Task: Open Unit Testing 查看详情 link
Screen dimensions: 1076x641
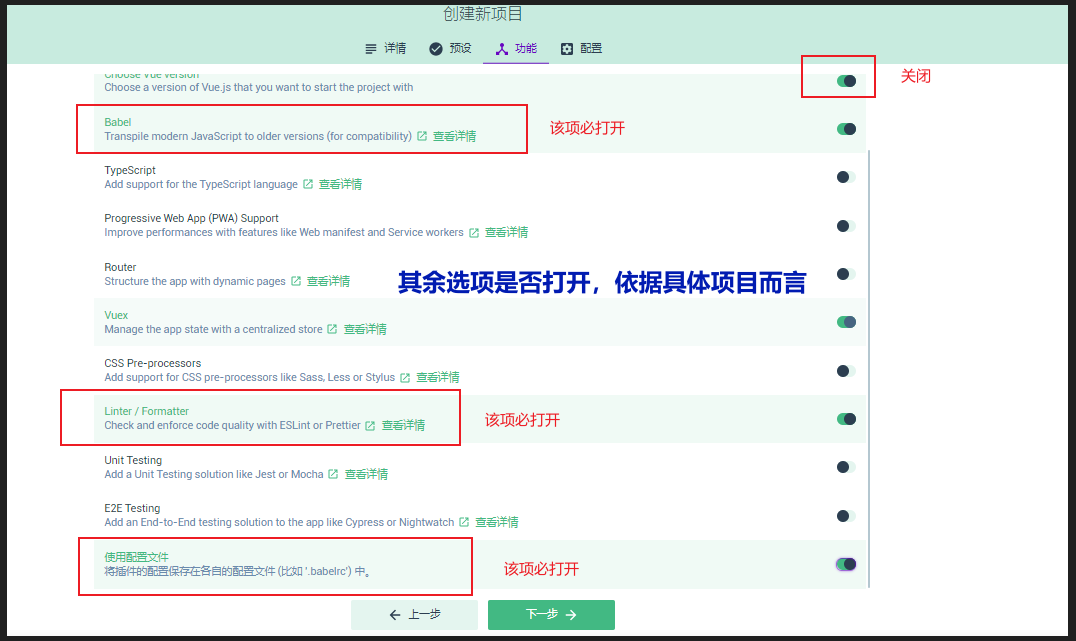Action: coord(366,474)
